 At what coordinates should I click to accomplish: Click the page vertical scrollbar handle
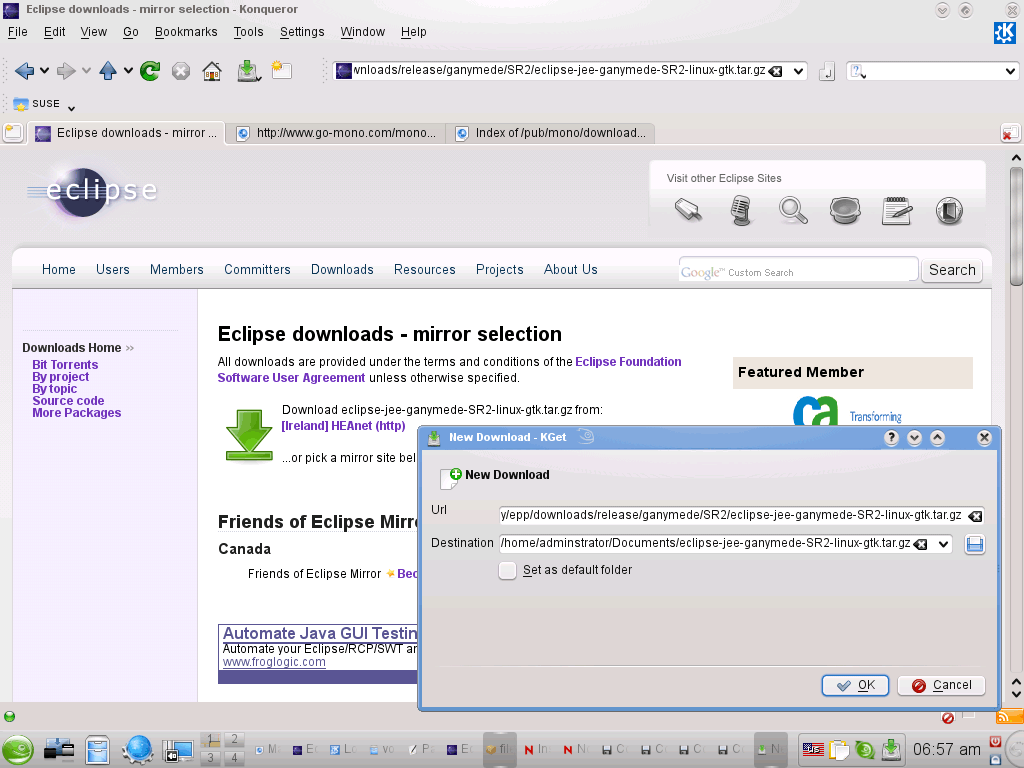1016,226
